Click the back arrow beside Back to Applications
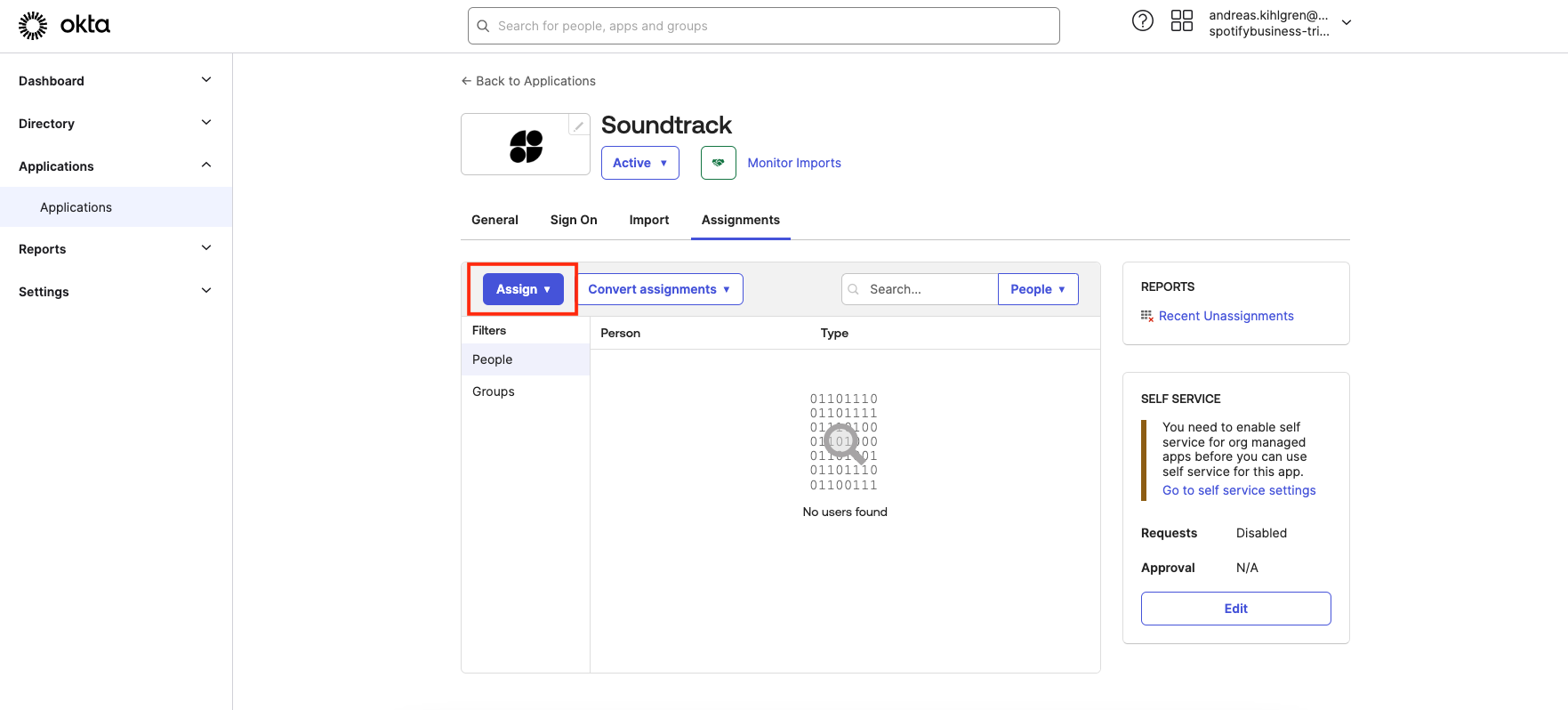Screen dimensions: 1568x710 [466, 81]
